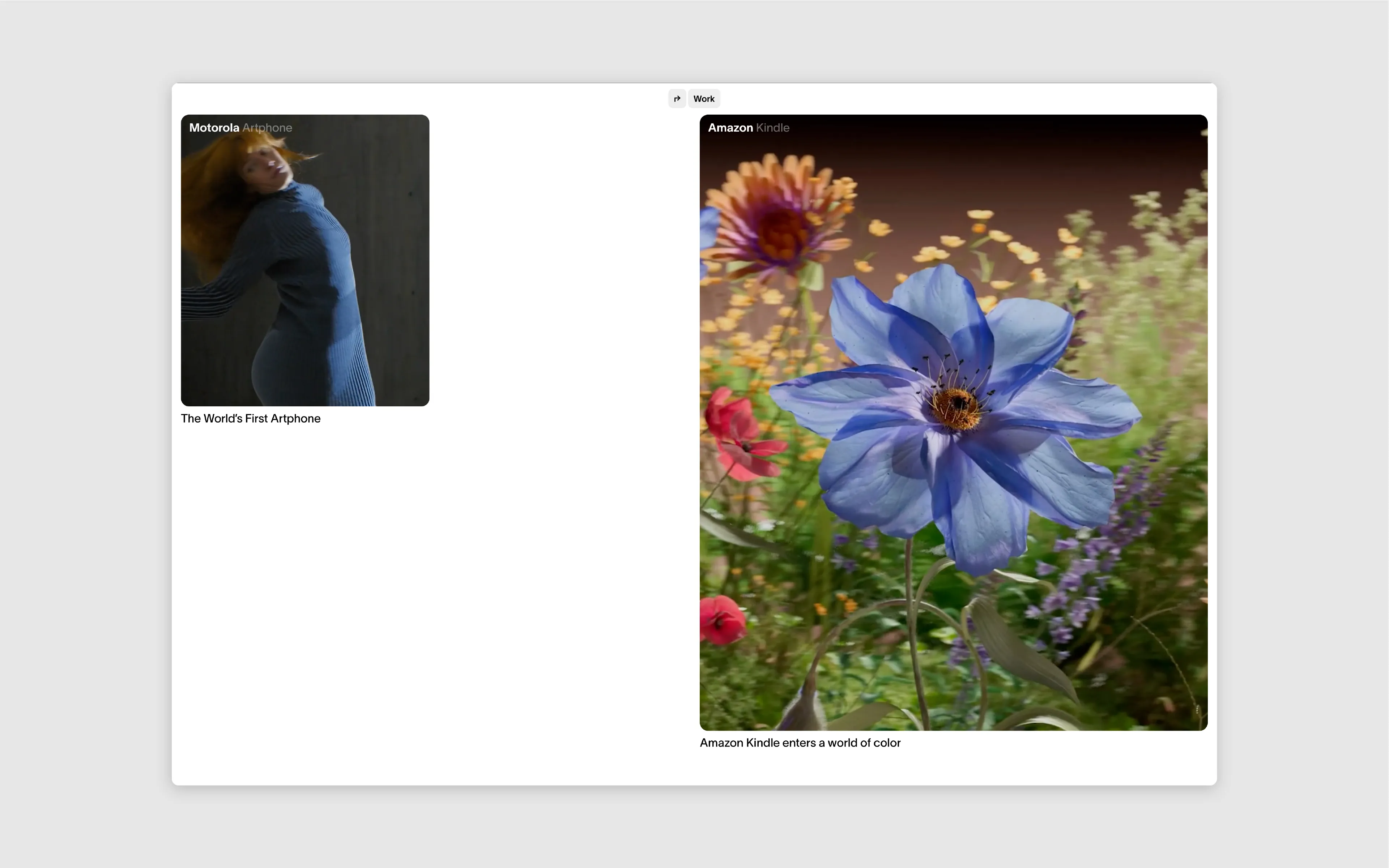Select the "Amazon Kindle" label on the card

pos(748,128)
